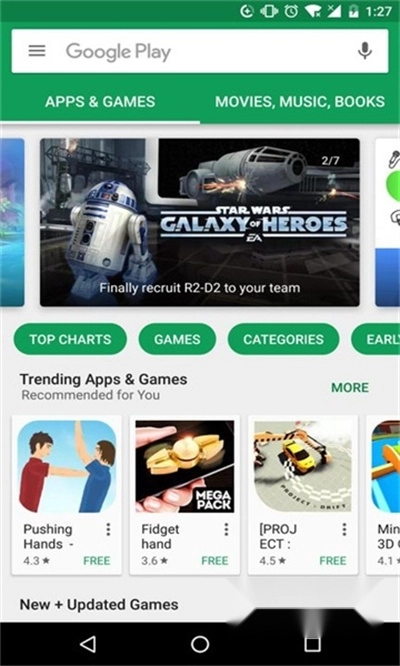The width and height of the screenshot is (400, 666).
Task: Browse the Categories chip
Action: click(x=283, y=339)
